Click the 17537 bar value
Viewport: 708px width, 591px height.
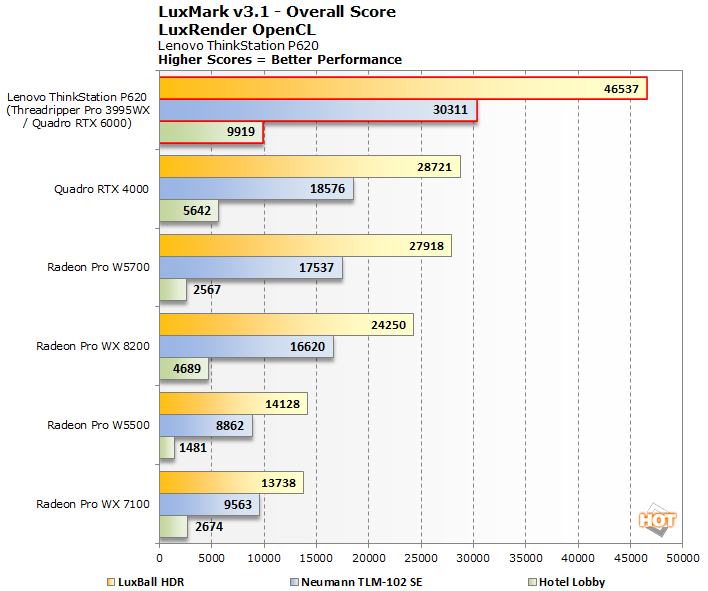316,268
